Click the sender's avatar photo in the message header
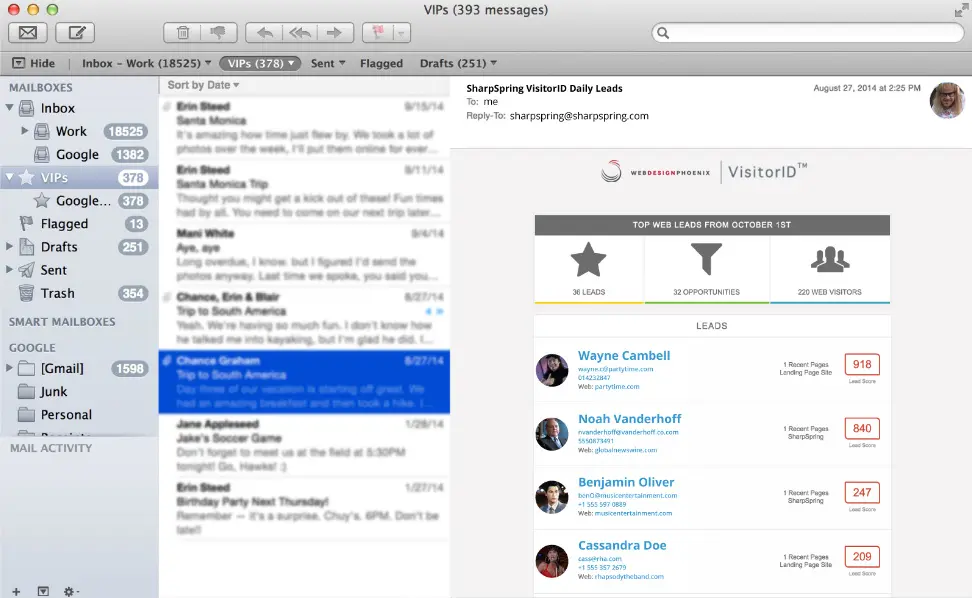The image size is (972, 598). click(x=947, y=100)
